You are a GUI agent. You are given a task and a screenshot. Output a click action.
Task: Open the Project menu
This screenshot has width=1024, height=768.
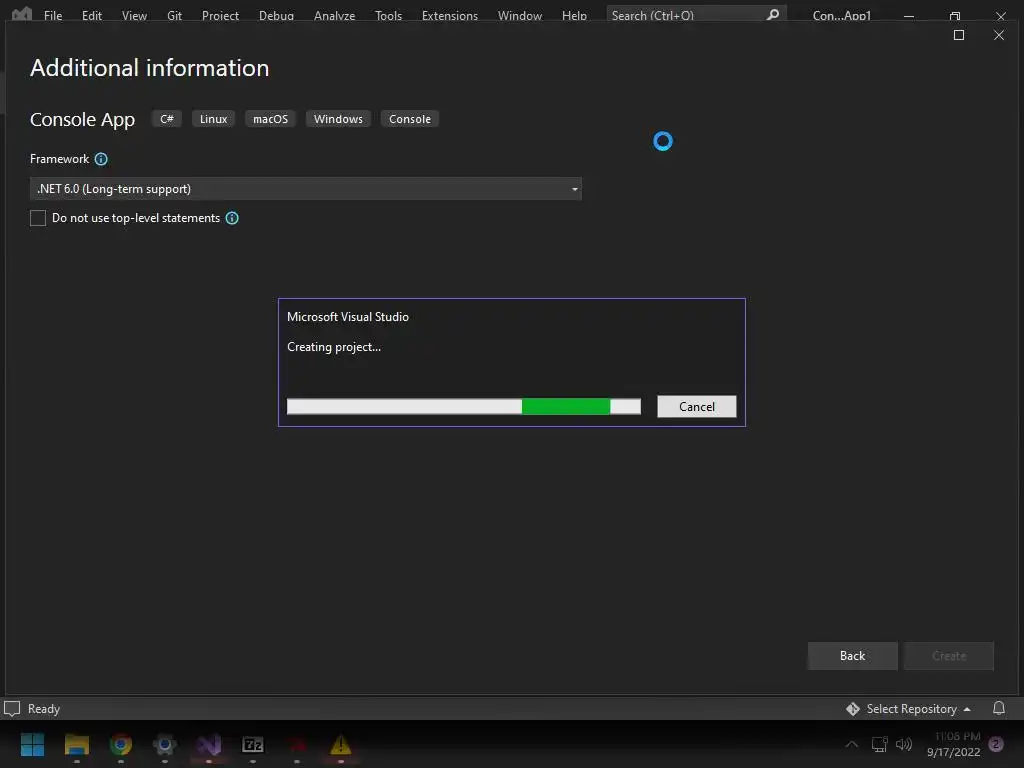coord(220,15)
